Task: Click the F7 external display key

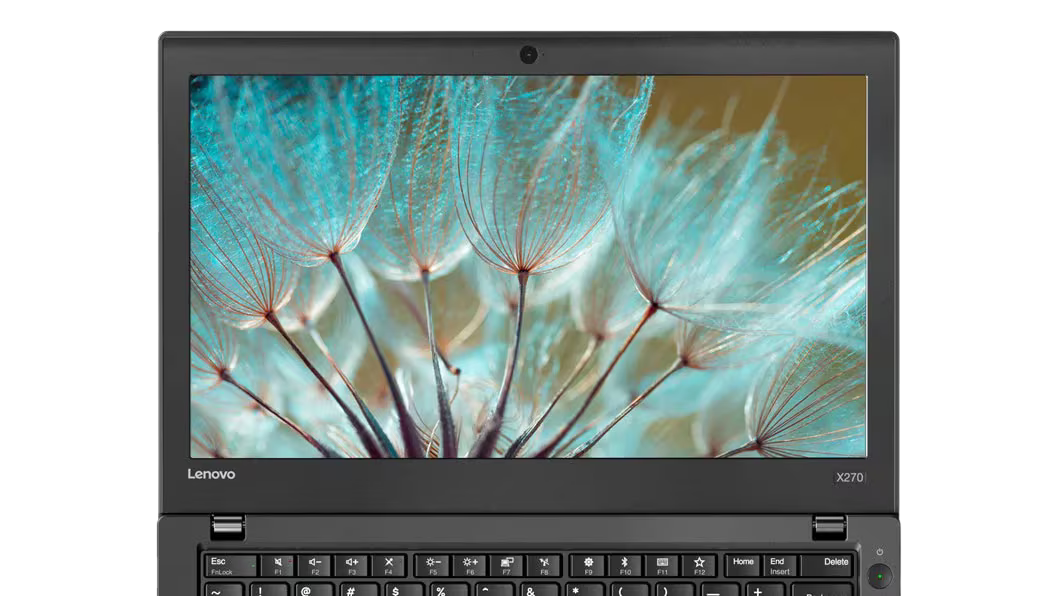Action: (x=506, y=566)
